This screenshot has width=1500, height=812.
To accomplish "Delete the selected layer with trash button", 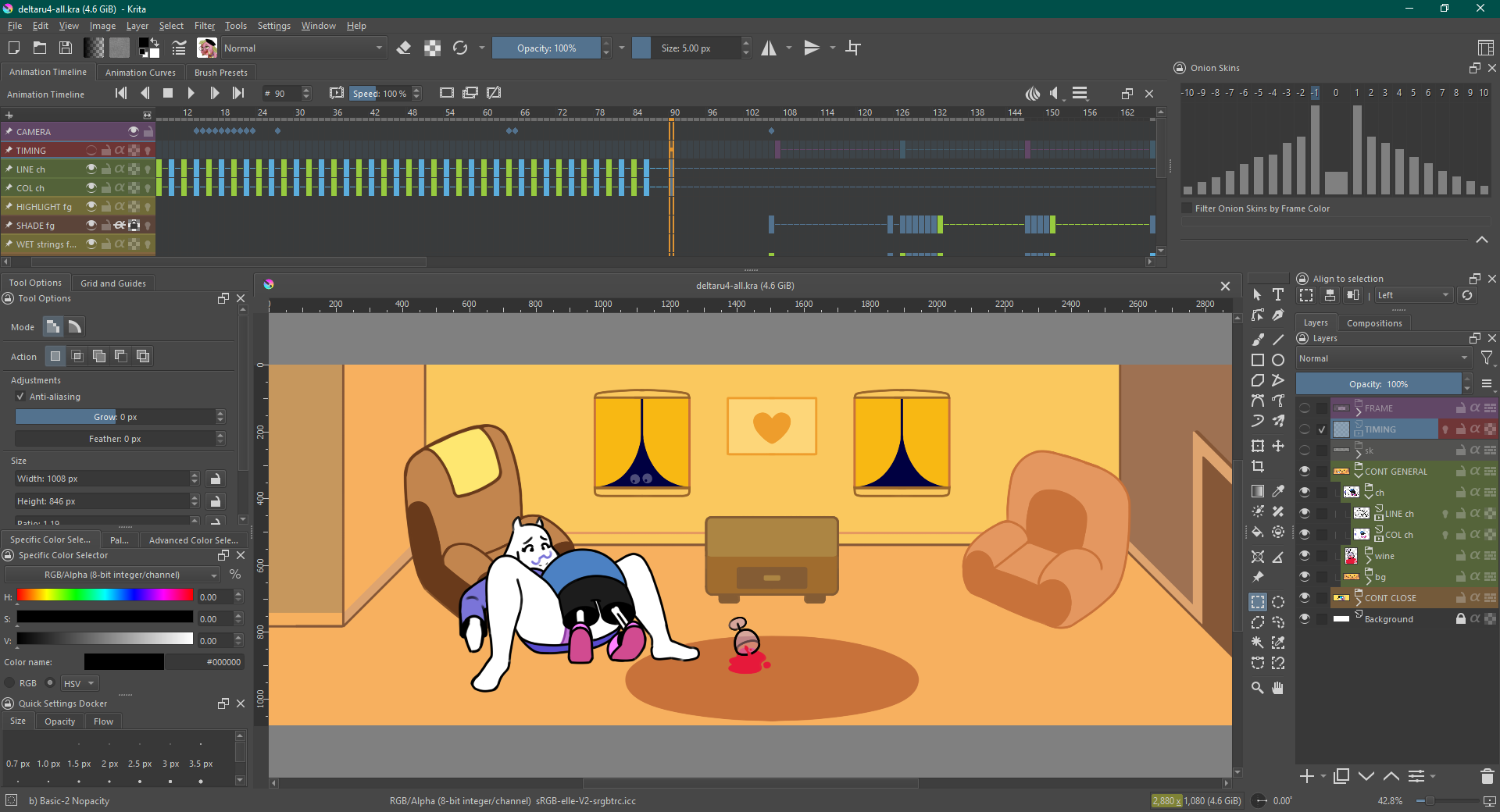I will [1487, 776].
